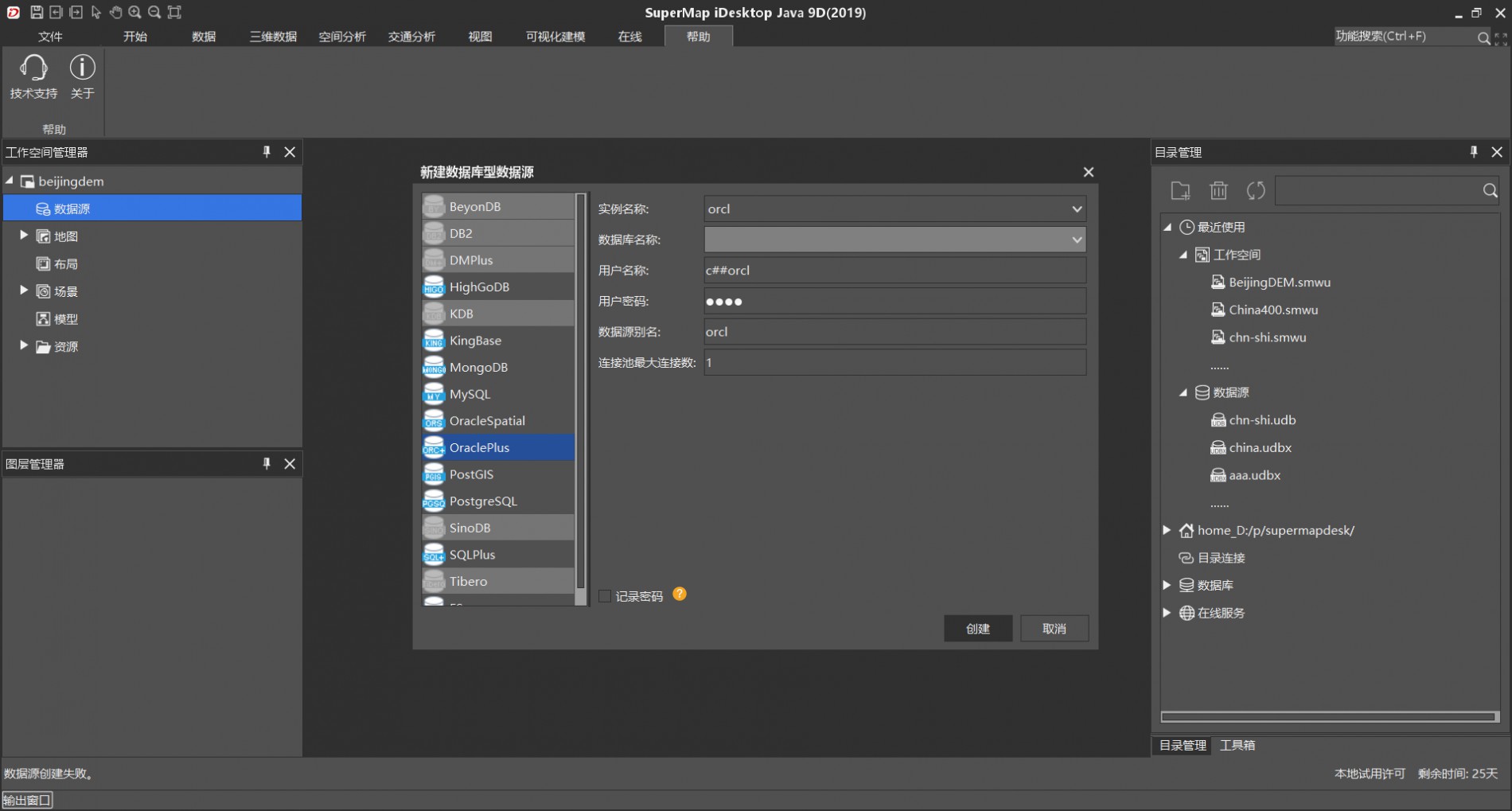Click the zoom out magnifier icon
The image size is (1512, 811).
pos(154,12)
